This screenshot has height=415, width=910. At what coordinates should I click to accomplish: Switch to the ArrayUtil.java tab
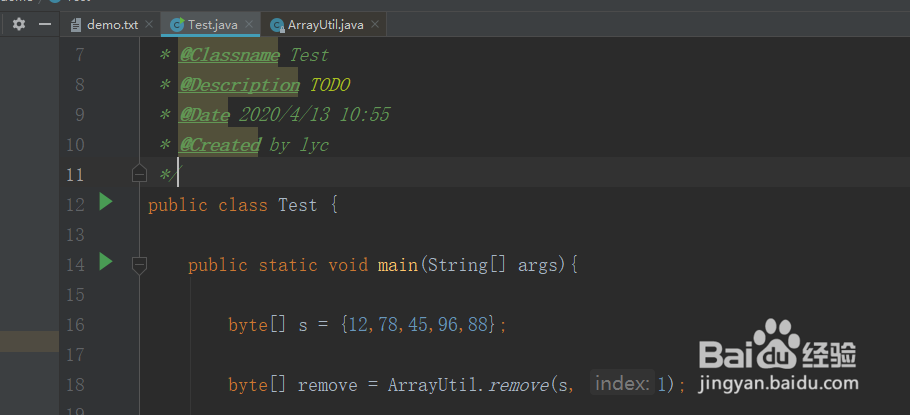[x=324, y=25]
